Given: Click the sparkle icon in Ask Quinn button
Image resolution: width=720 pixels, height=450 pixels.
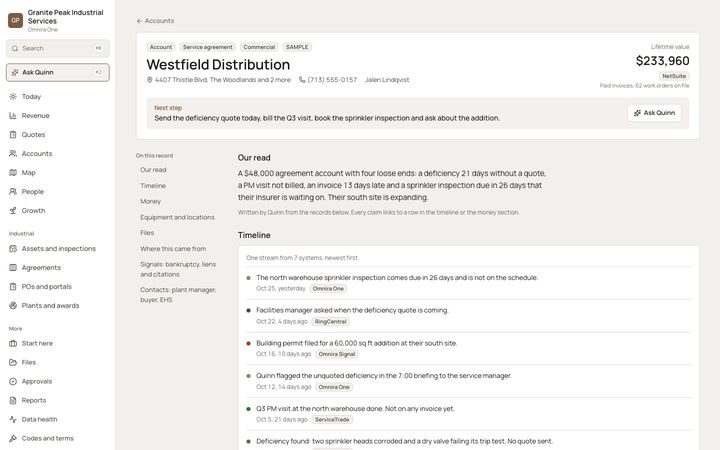Looking at the screenshot, I should (x=637, y=113).
